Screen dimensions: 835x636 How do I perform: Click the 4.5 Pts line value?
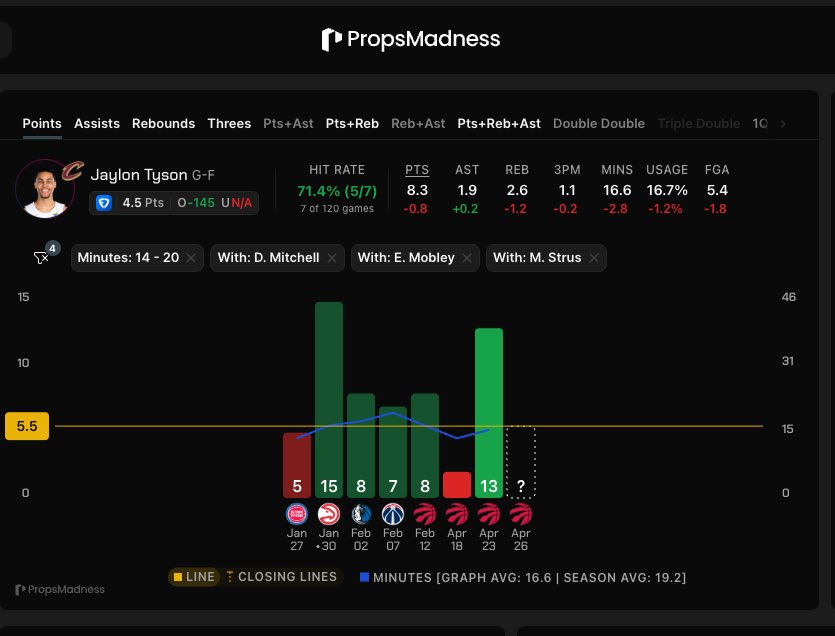tap(143, 203)
